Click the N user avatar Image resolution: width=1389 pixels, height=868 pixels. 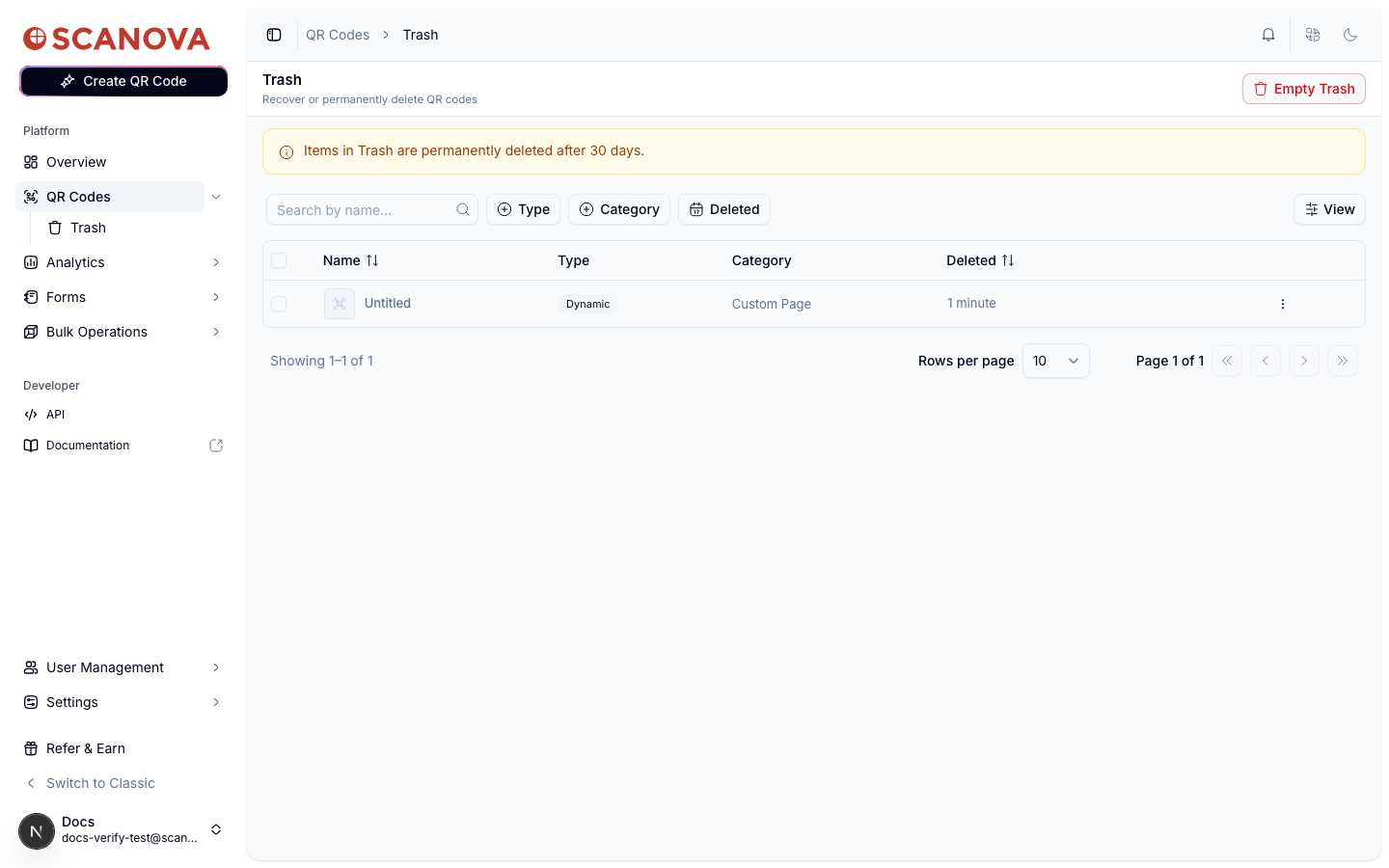point(37,830)
